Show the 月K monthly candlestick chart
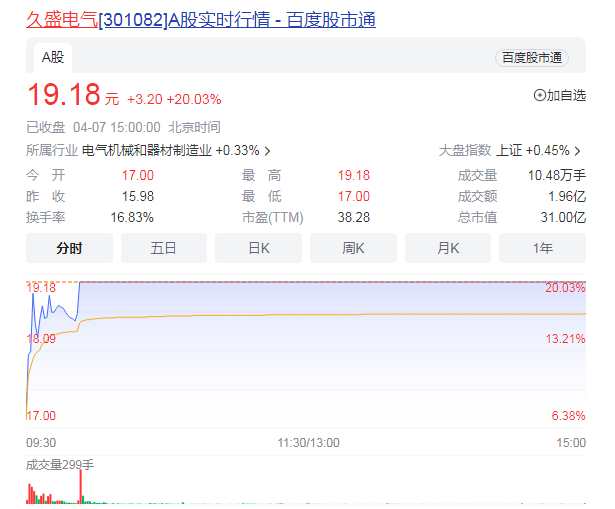This screenshot has height=509, width=615. [447, 248]
